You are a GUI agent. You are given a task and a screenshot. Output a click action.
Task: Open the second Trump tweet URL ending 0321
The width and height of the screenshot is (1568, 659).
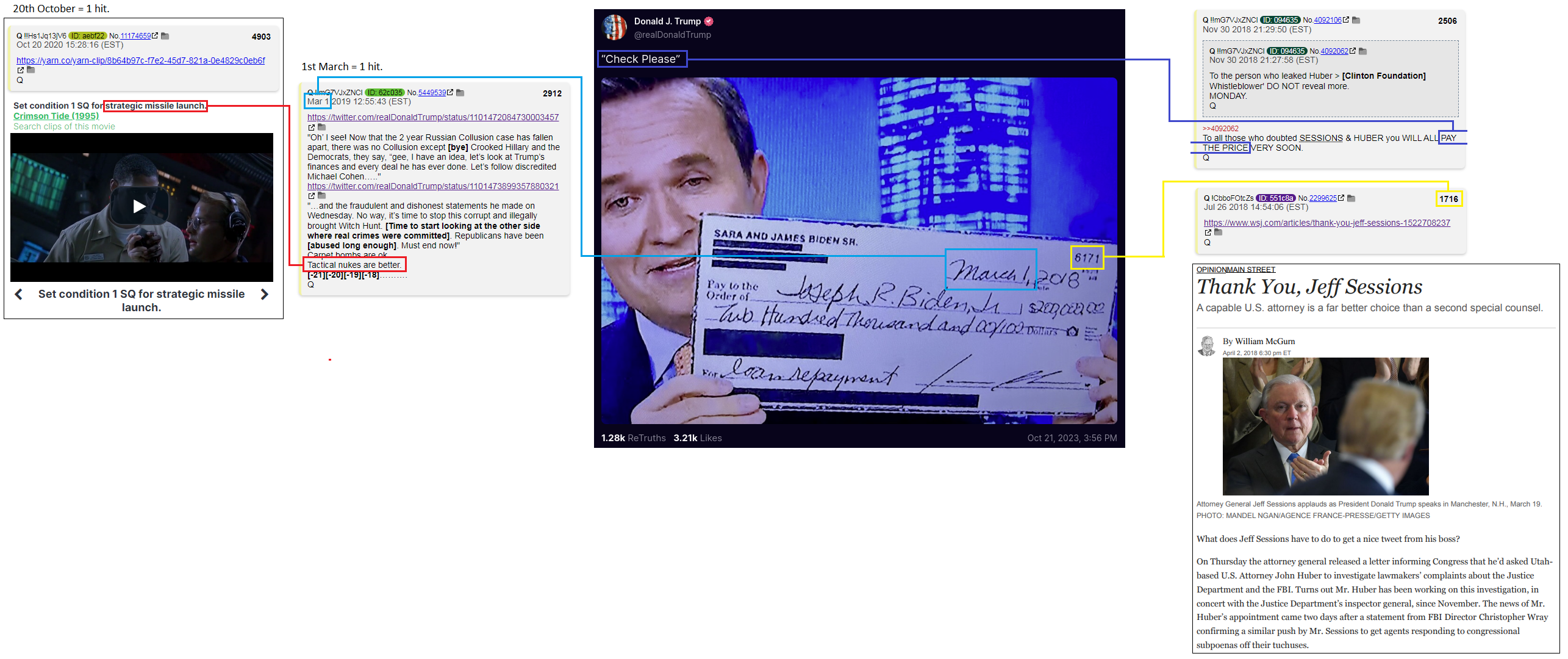[433, 186]
